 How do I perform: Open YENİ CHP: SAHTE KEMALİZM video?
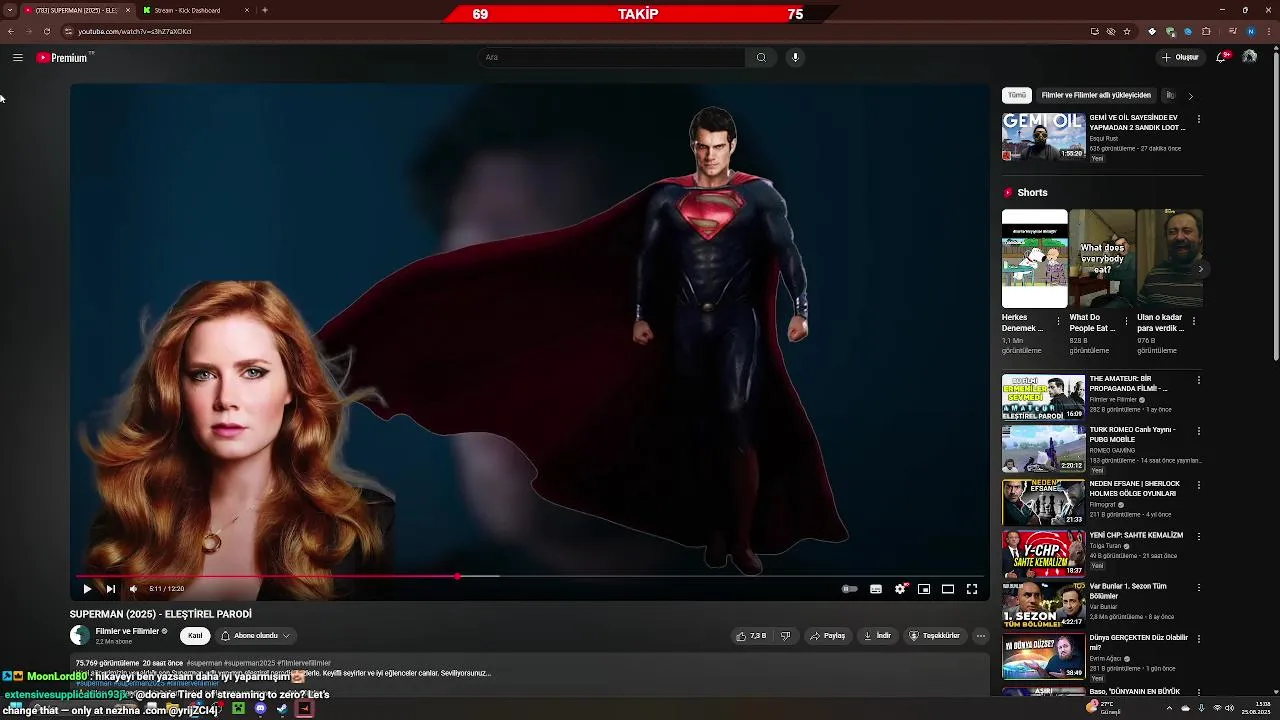click(1043, 553)
